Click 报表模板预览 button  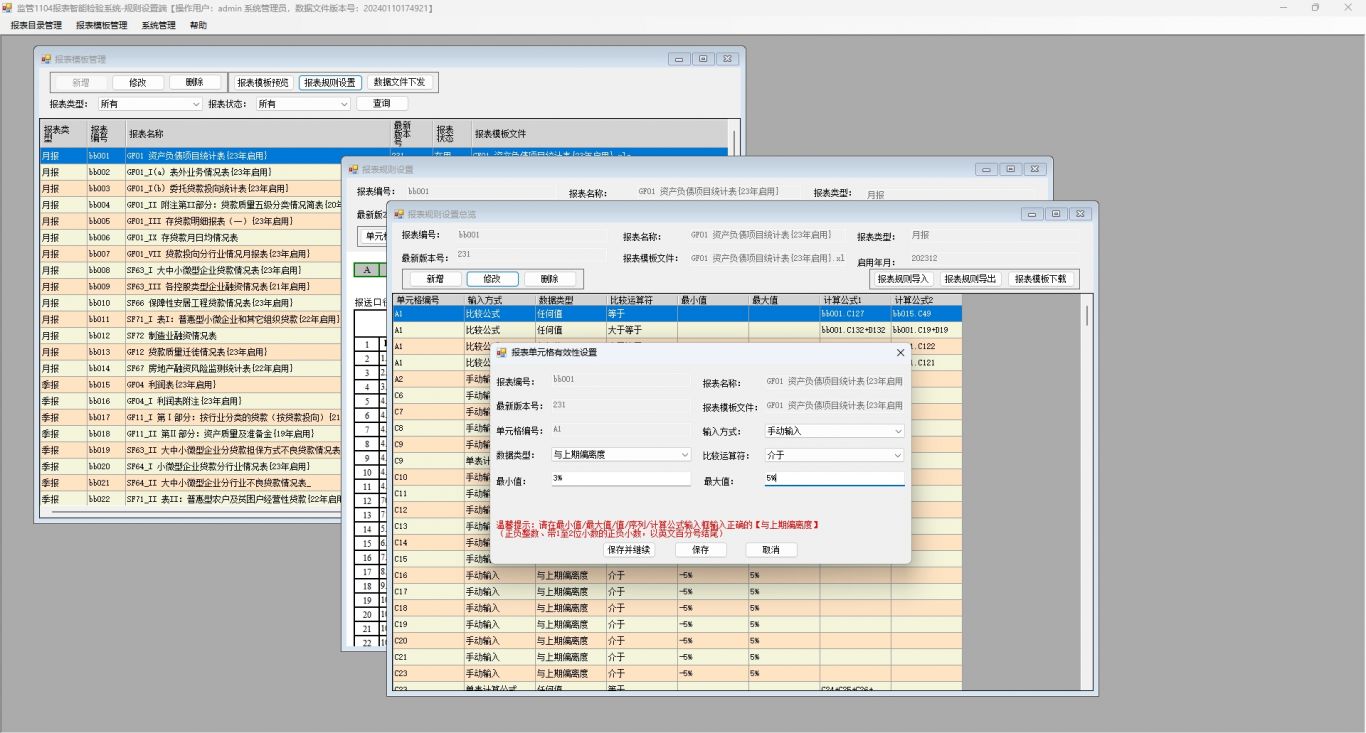pyautogui.click(x=264, y=83)
